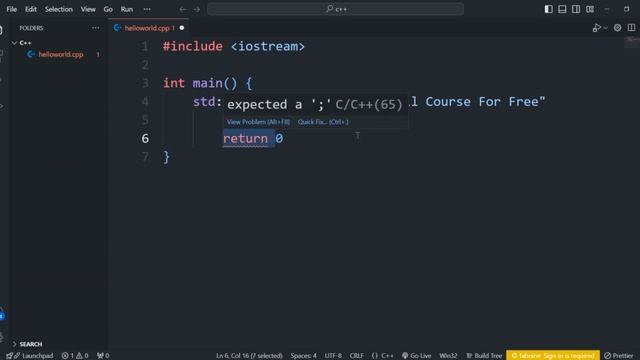Open the Customize Layout icon
The image size is (640, 360).
tap(590, 9)
